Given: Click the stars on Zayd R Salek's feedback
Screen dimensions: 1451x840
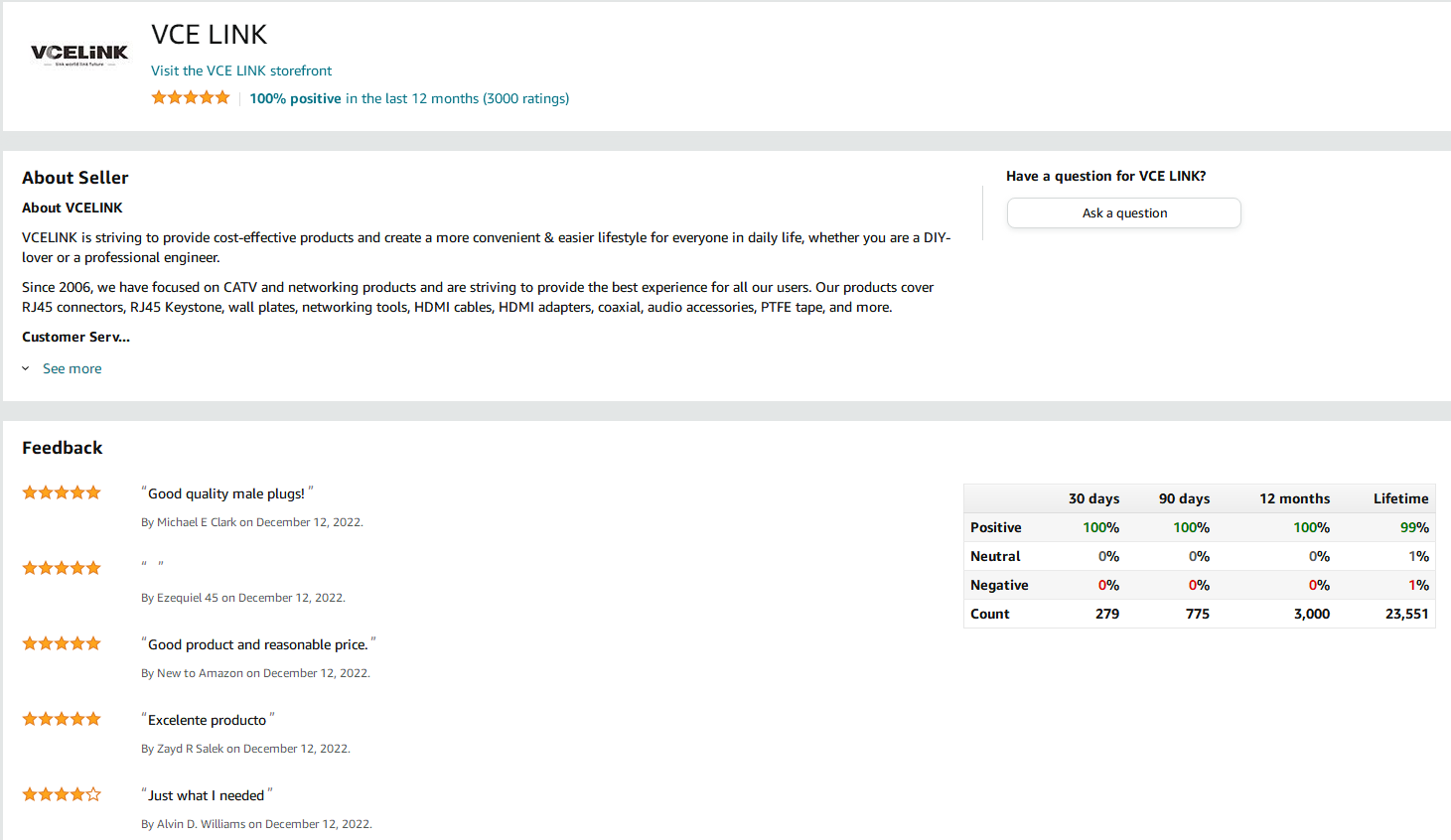Looking at the screenshot, I should tap(62, 719).
